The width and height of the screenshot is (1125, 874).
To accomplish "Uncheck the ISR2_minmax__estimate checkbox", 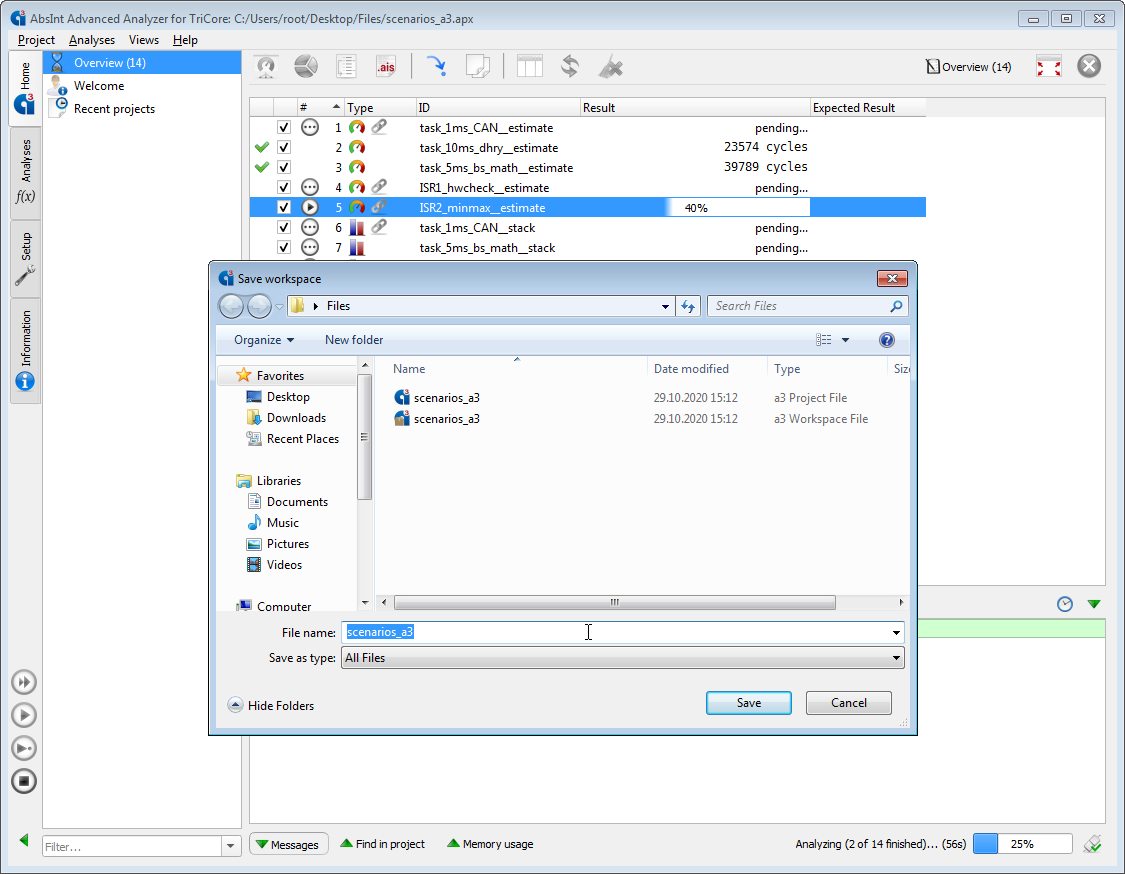I will point(284,207).
